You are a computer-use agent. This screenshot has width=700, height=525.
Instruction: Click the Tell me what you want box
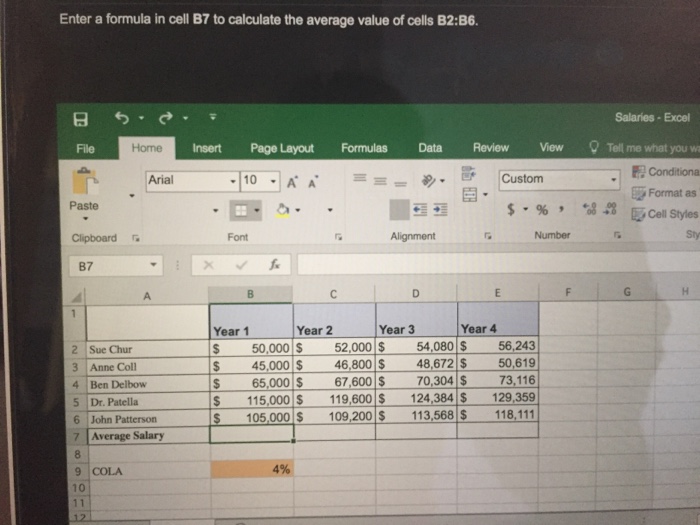(x=645, y=148)
